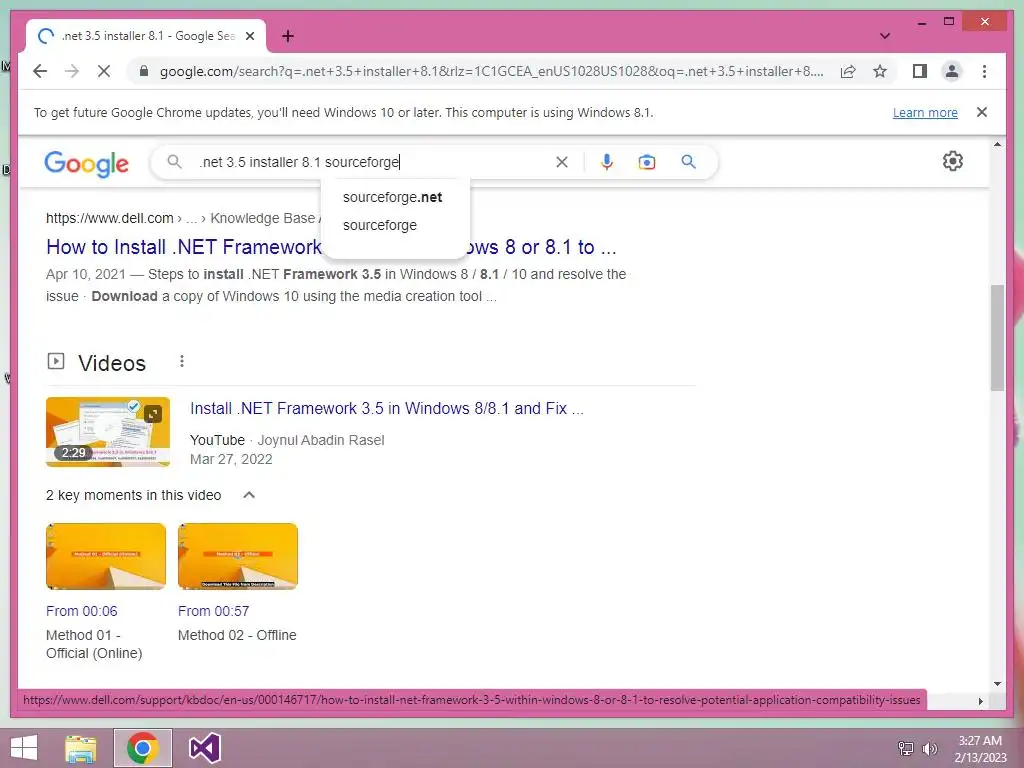
Task: Open volume speaker icon in tray
Action: click(x=929, y=748)
